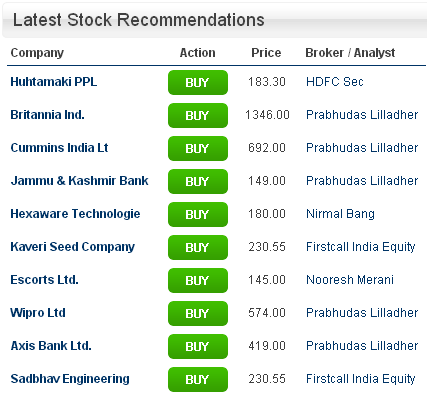Open Cummins India Lt stock page
This screenshot has width=427, height=397.
pyautogui.click(x=59, y=148)
